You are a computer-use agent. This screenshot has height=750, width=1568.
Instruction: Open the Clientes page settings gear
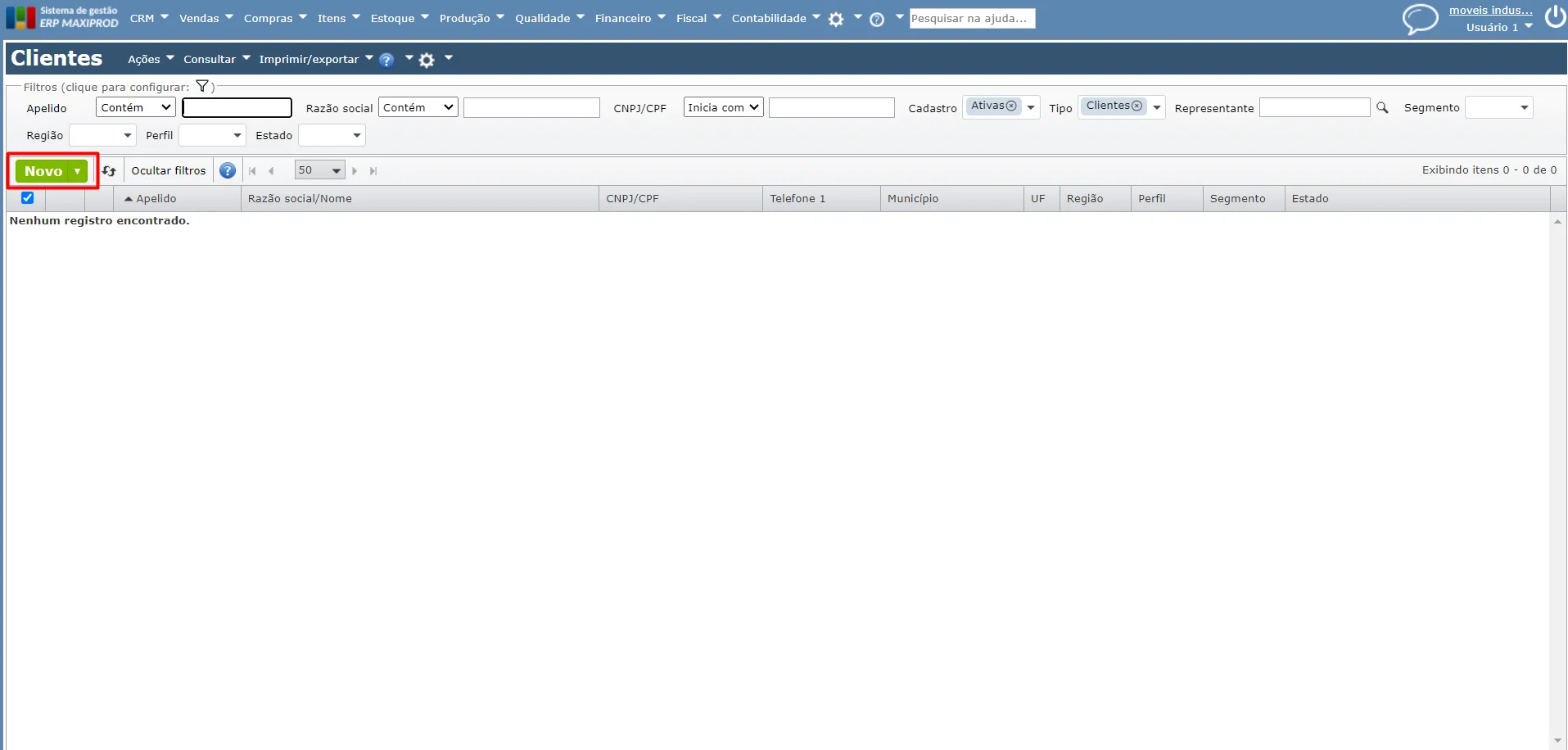[427, 60]
